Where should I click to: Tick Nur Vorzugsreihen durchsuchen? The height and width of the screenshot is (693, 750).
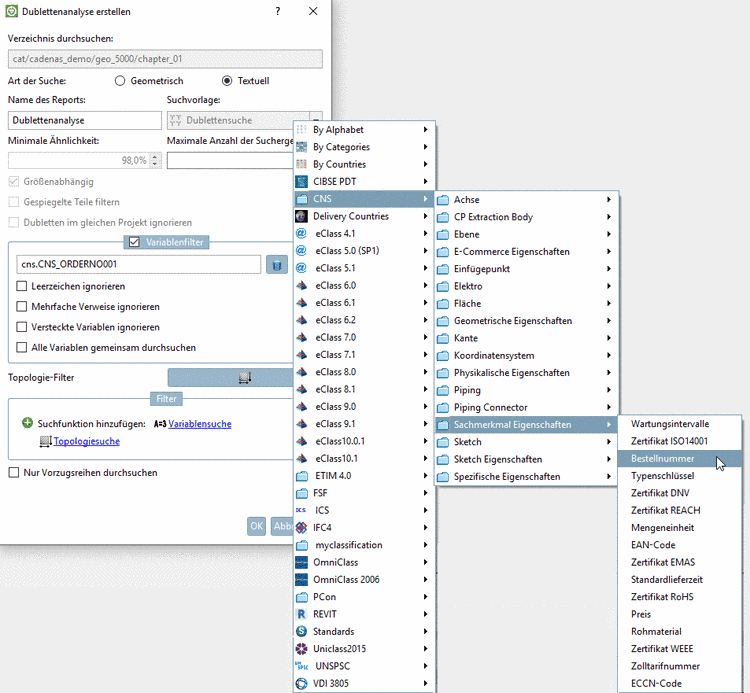point(14,473)
